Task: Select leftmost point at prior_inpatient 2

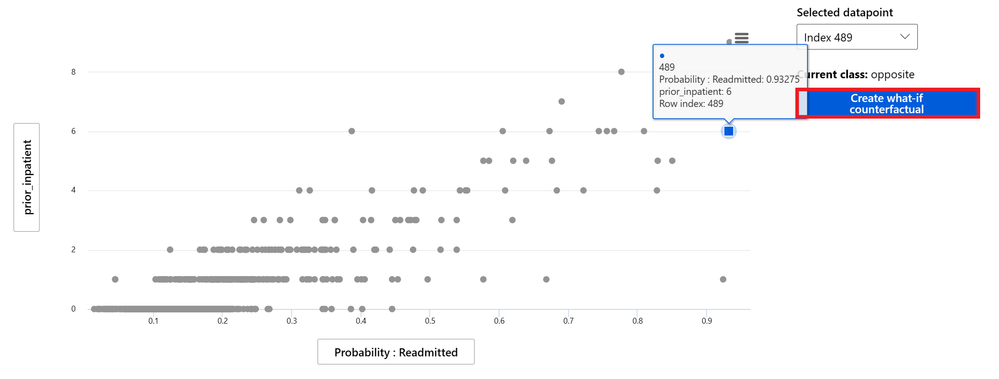Action: pyautogui.click(x=170, y=250)
